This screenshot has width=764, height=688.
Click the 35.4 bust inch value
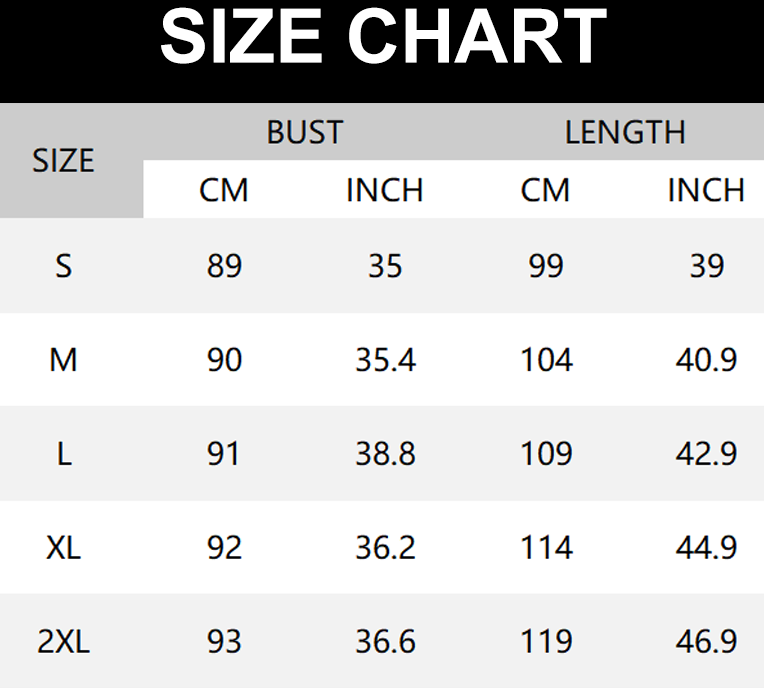click(x=385, y=360)
